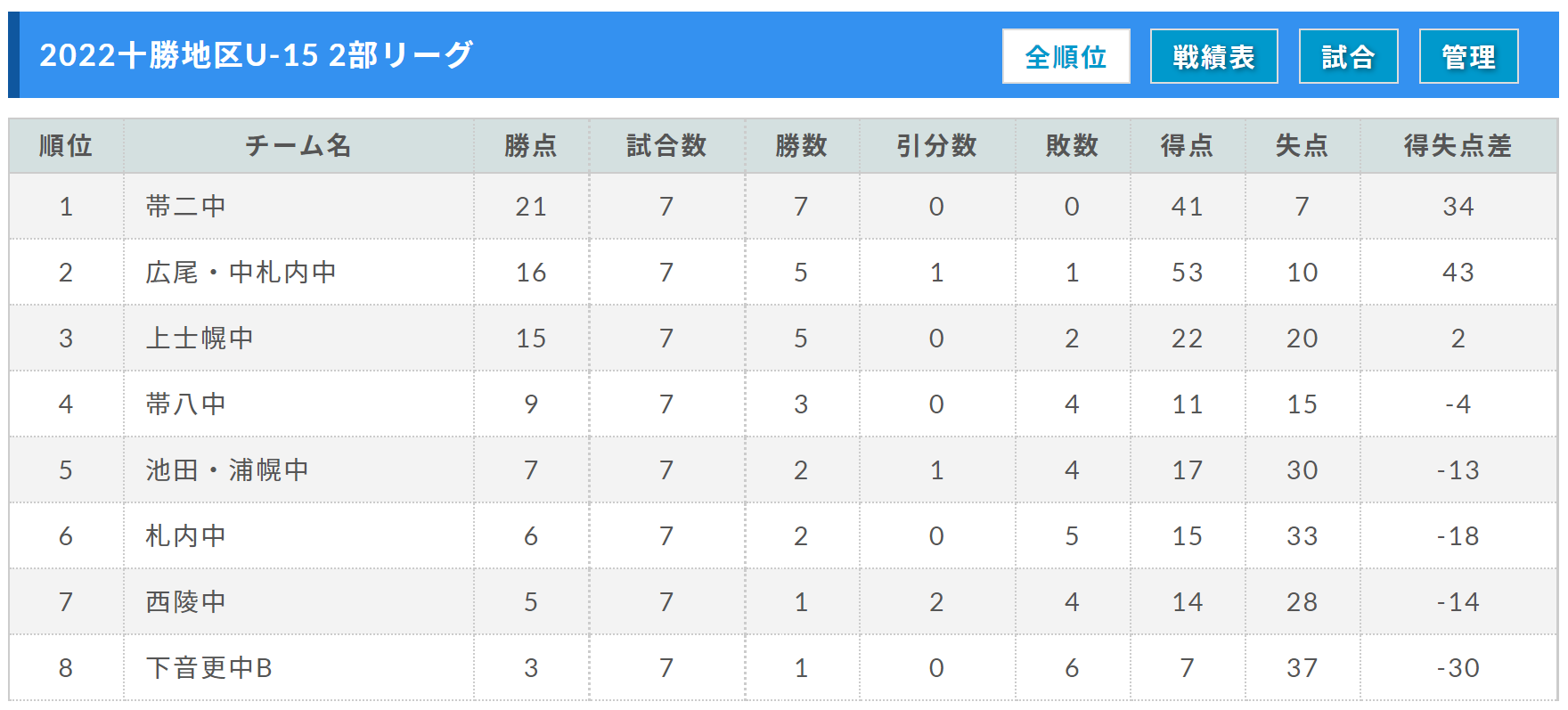Click the 失点 column header
1568x710 pixels.
pyautogui.click(x=1302, y=145)
